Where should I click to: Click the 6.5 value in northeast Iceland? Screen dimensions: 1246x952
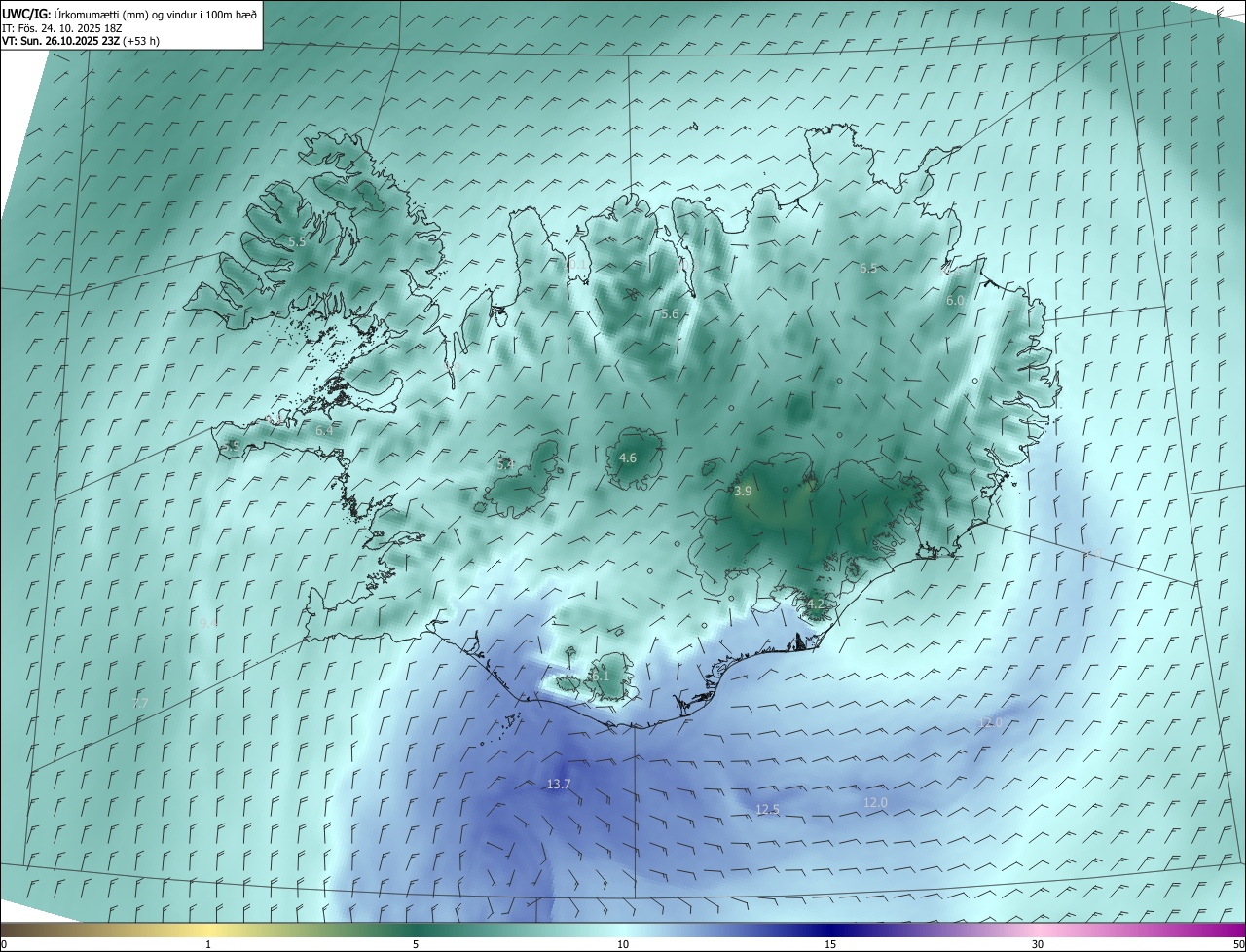tap(868, 269)
